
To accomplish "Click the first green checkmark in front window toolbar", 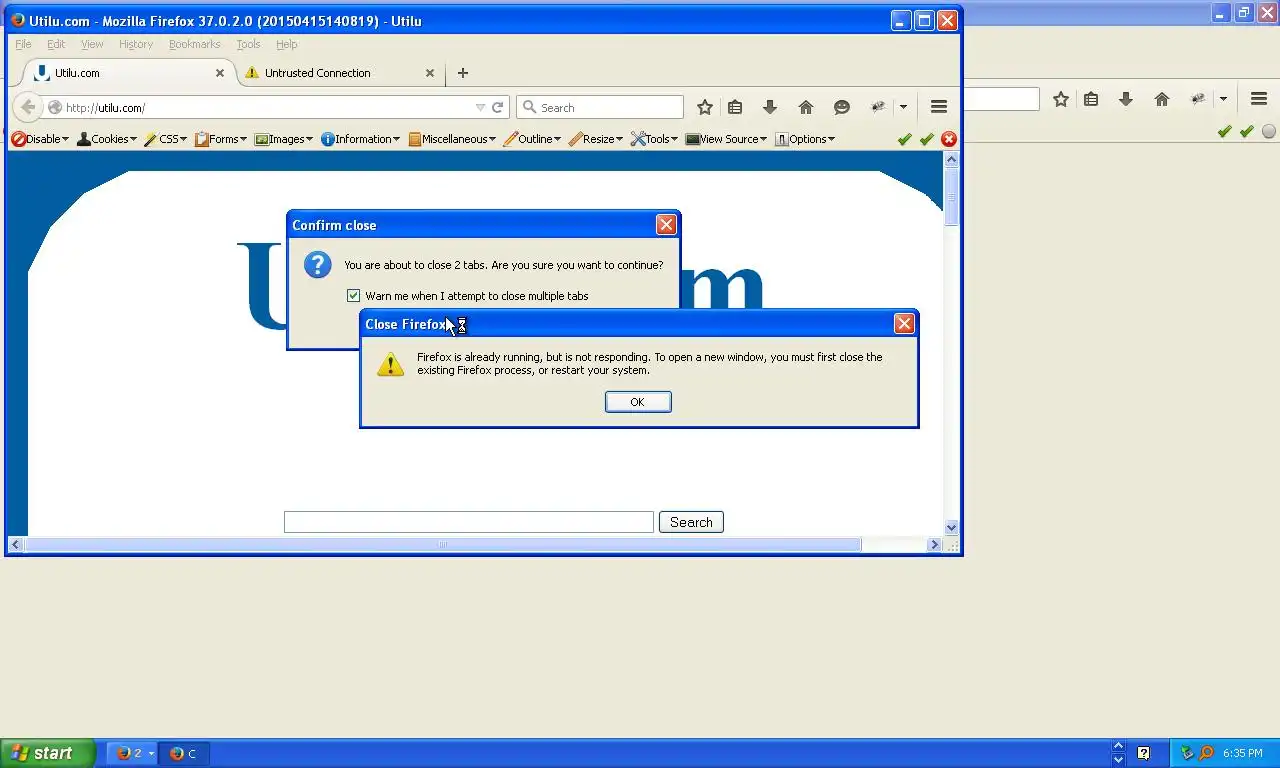I will click(905, 139).
